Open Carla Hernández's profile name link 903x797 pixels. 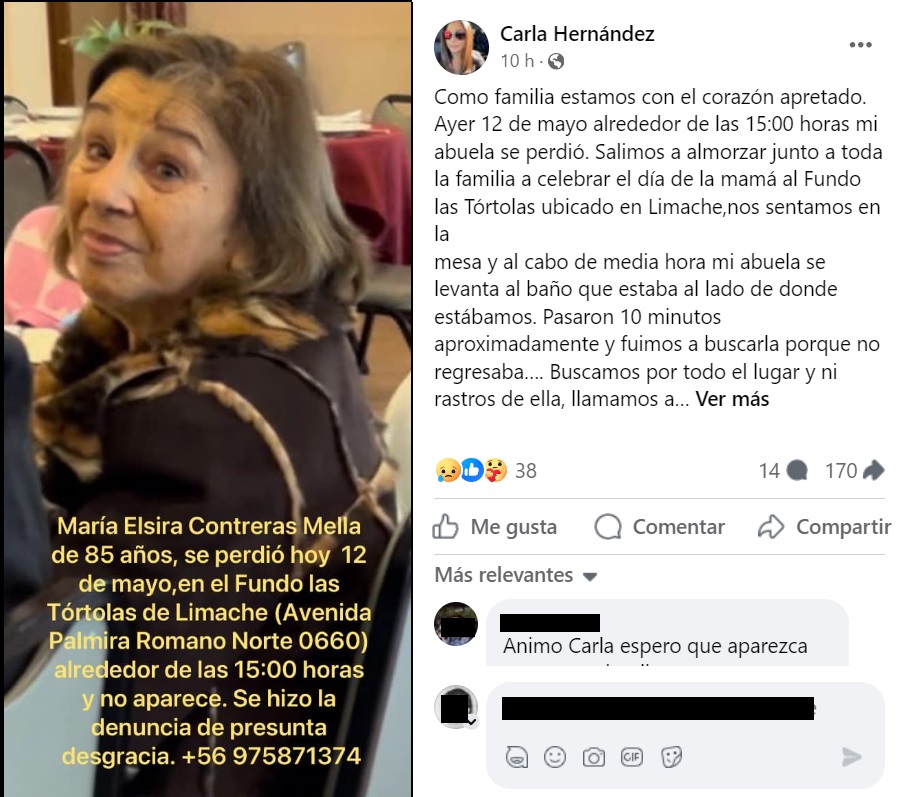tap(577, 34)
